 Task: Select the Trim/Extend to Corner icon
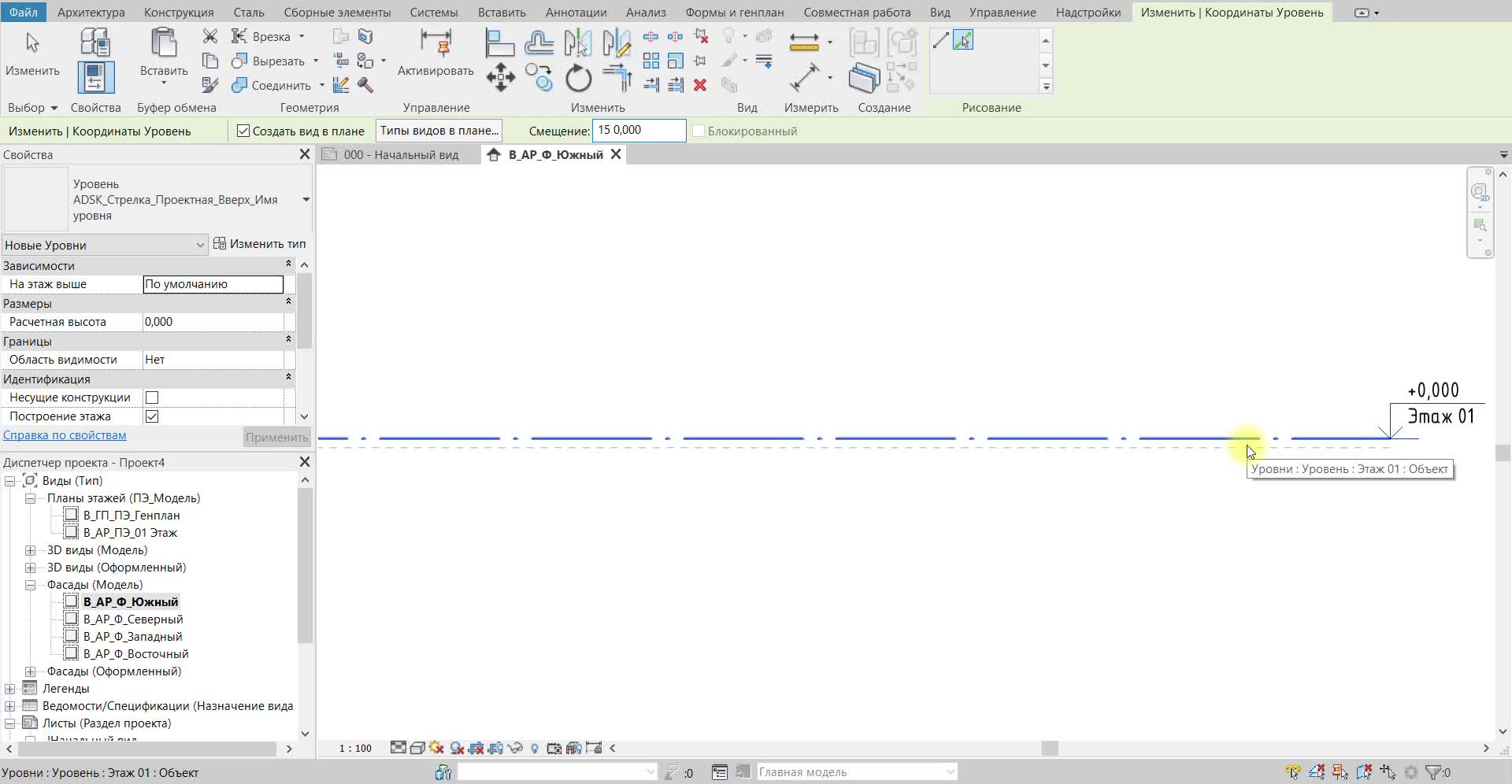coord(617,77)
